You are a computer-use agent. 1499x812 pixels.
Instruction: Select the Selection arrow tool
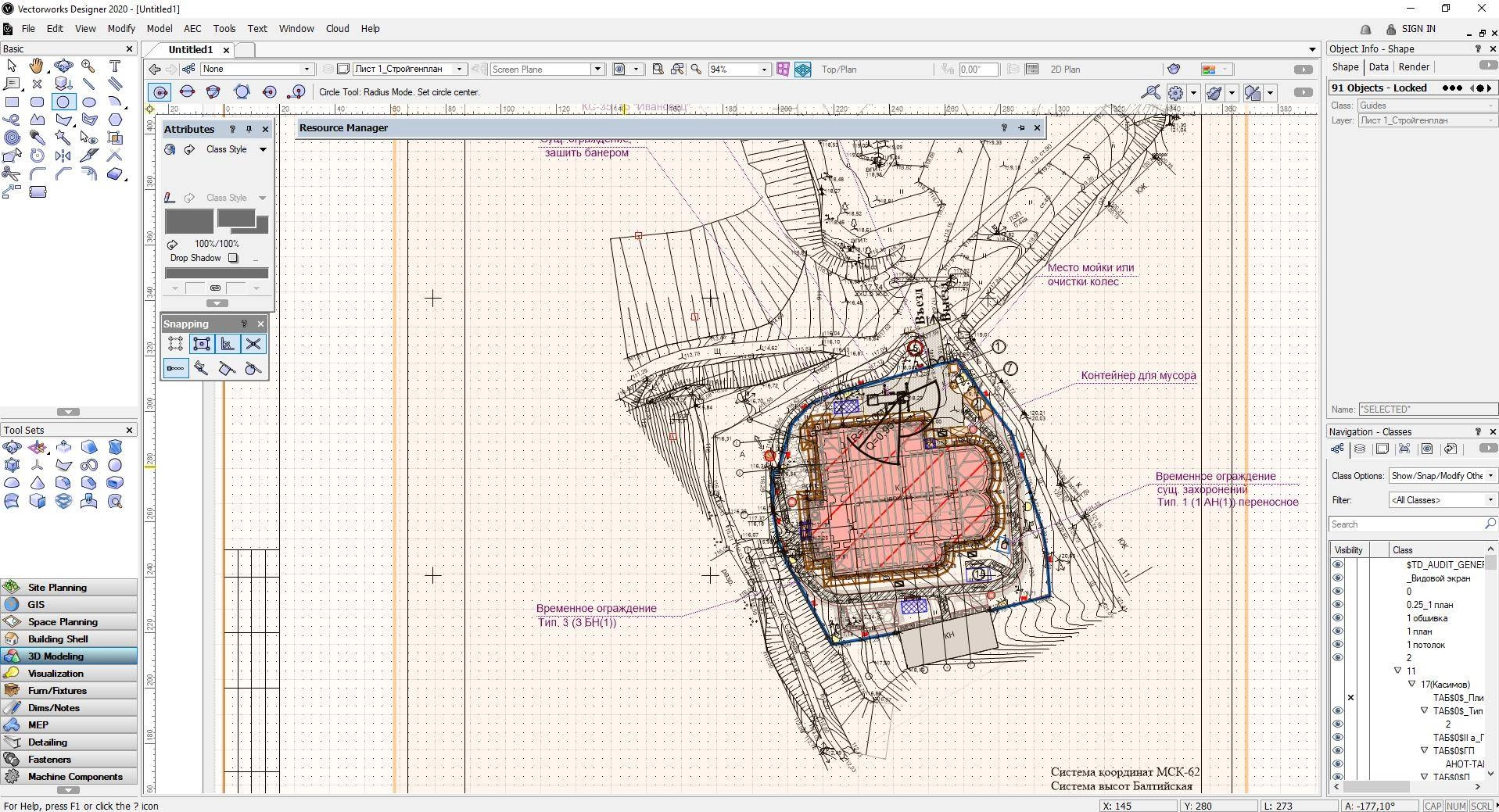tap(12, 66)
